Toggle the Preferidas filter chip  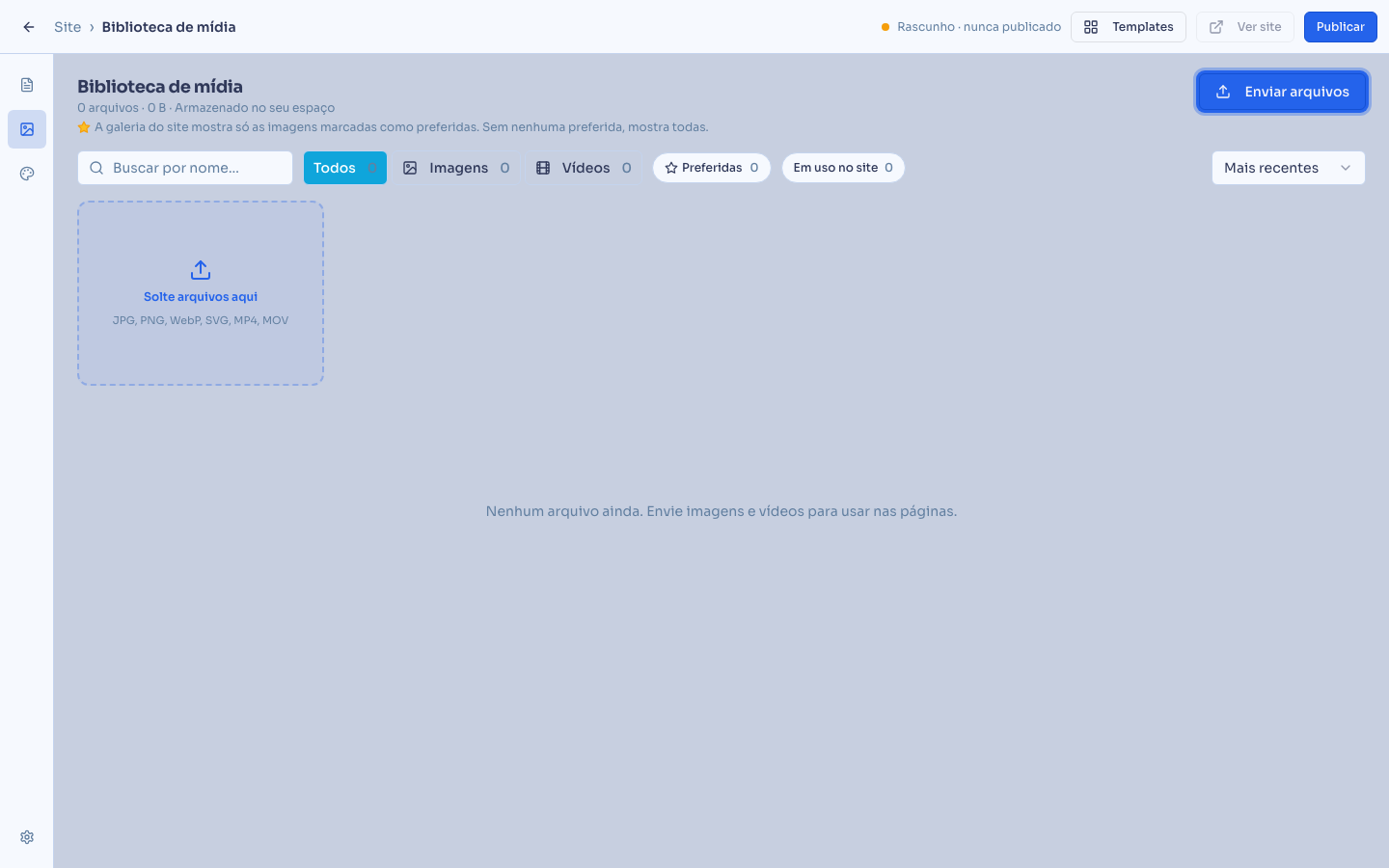pos(712,168)
